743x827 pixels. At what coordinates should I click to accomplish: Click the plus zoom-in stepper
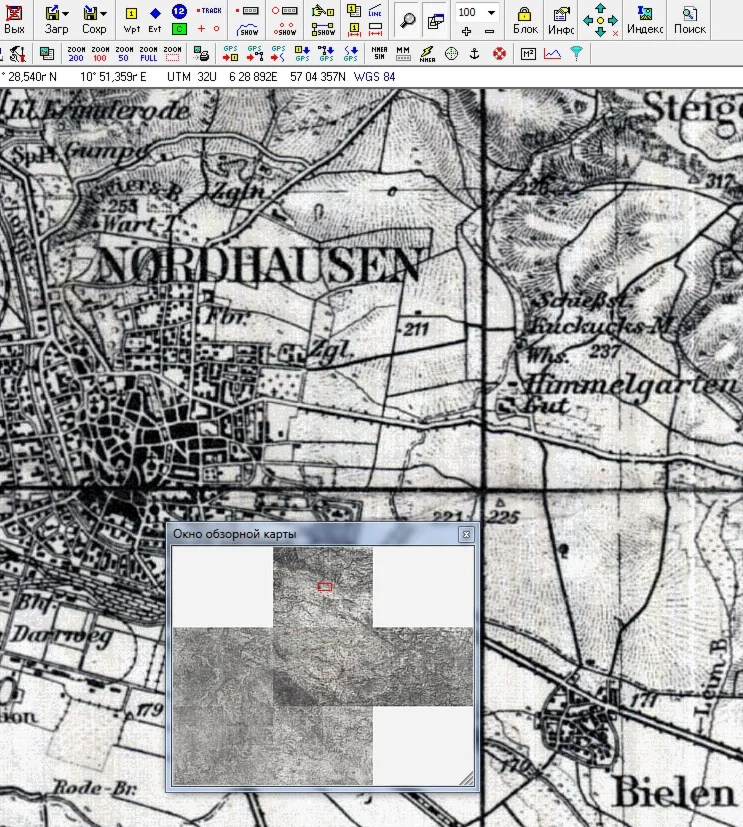[x=466, y=32]
